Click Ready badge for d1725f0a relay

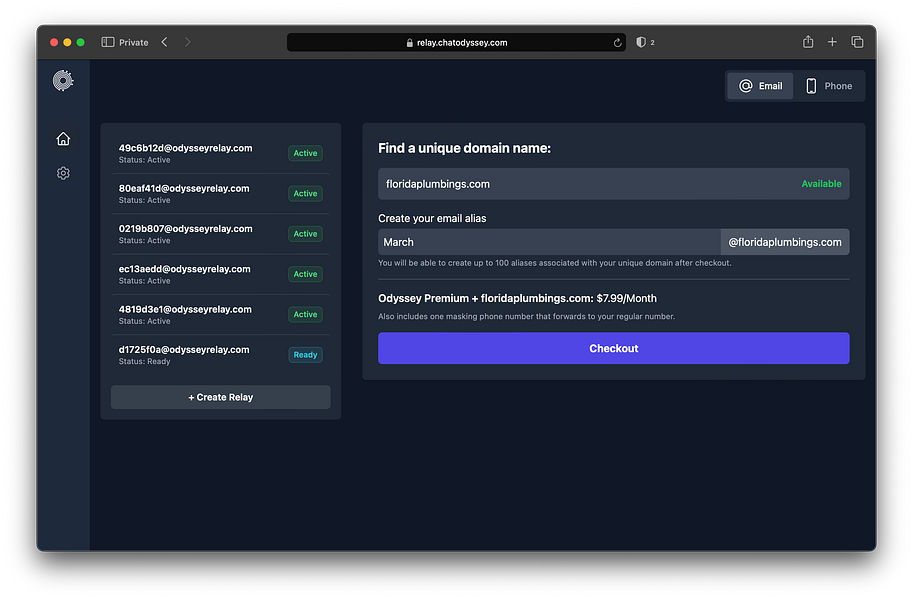pyautogui.click(x=305, y=355)
